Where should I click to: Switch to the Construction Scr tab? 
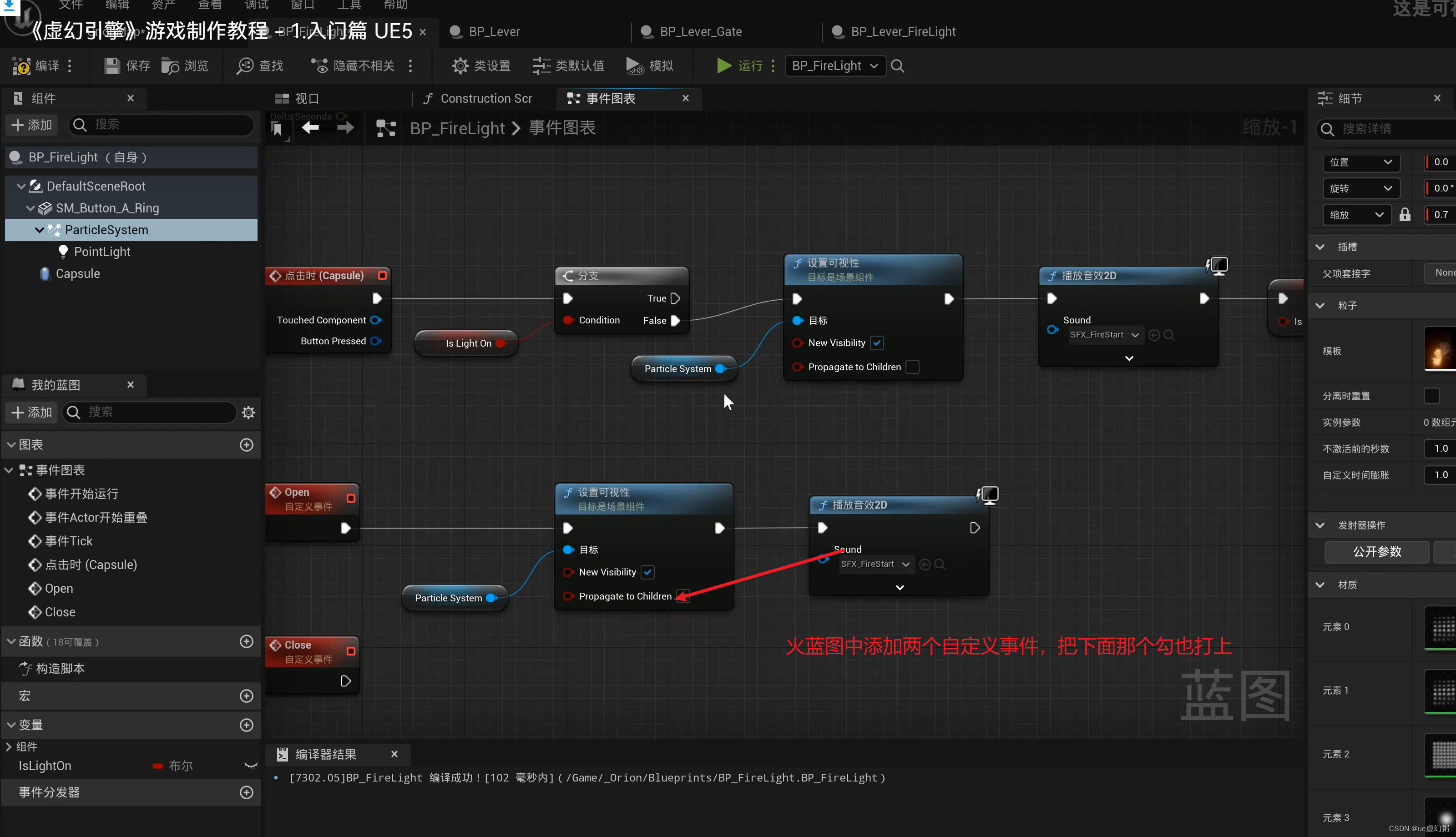(x=478, y=99)
